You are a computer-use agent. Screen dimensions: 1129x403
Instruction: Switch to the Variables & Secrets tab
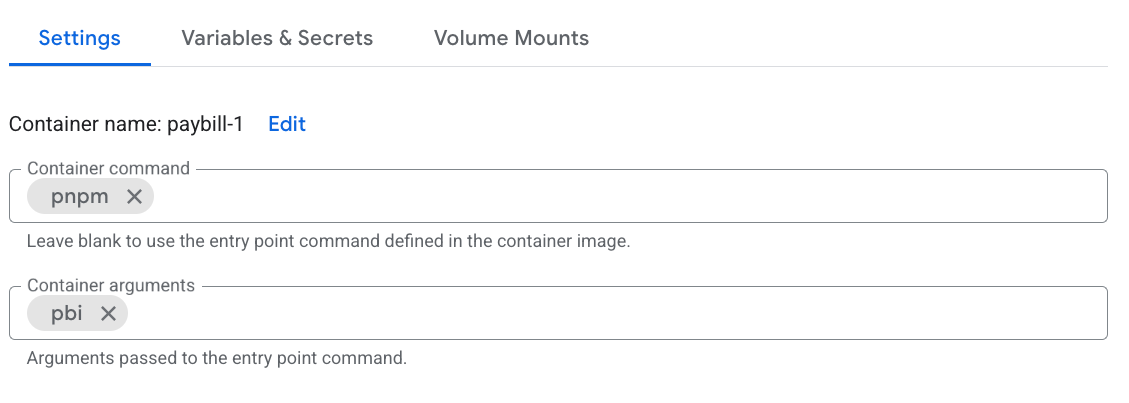pyautogui.click(x=277, y=38)
